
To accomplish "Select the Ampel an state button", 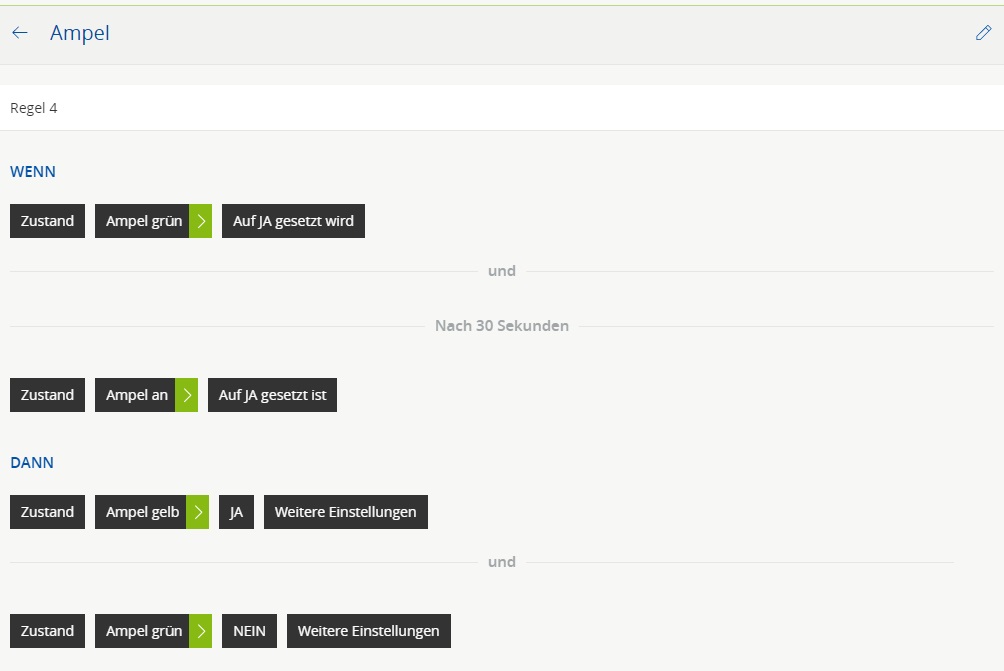I will (x=136, y=395).
